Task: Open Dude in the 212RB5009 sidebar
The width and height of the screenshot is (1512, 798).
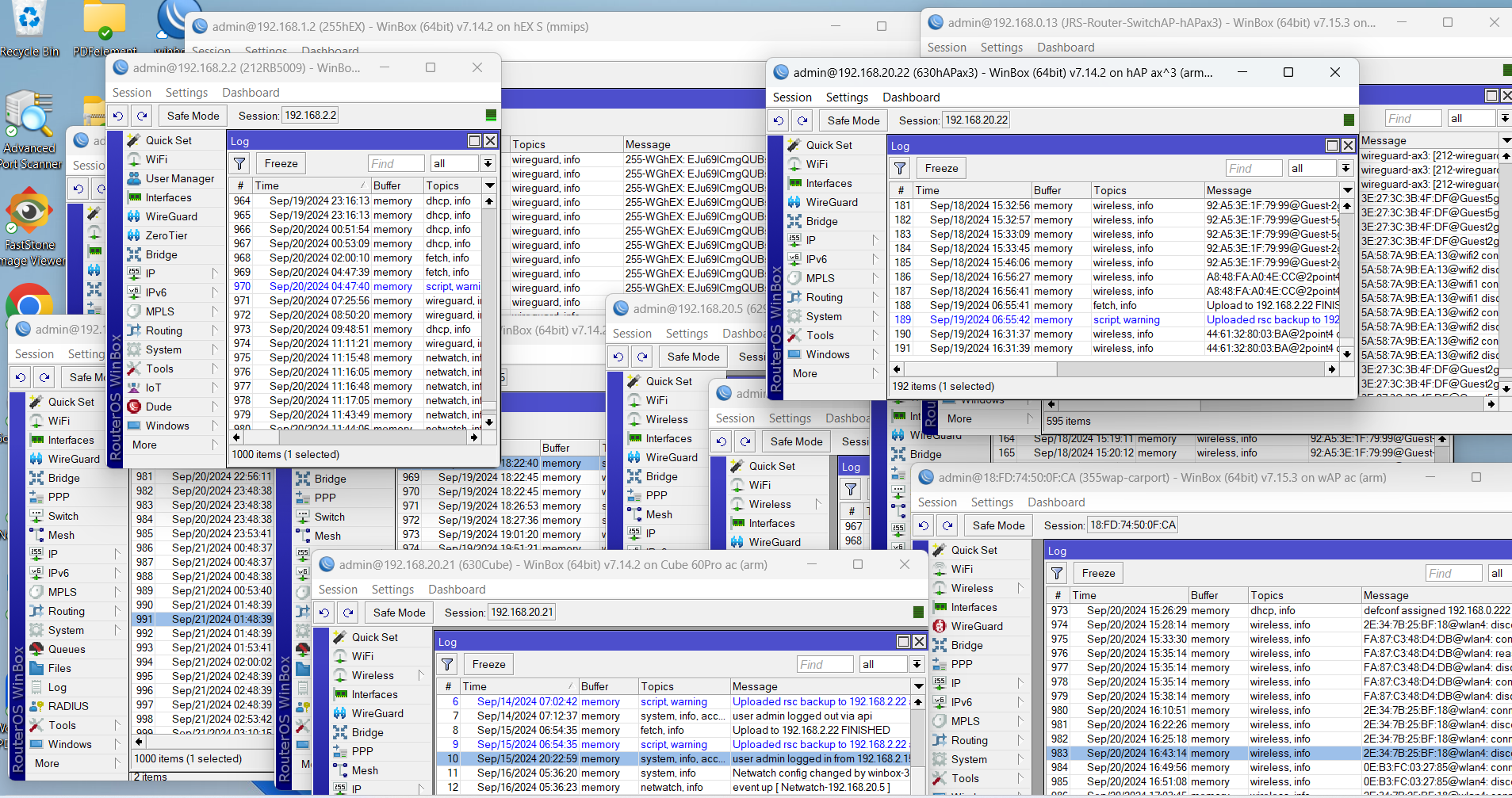Action: point(159,407)
